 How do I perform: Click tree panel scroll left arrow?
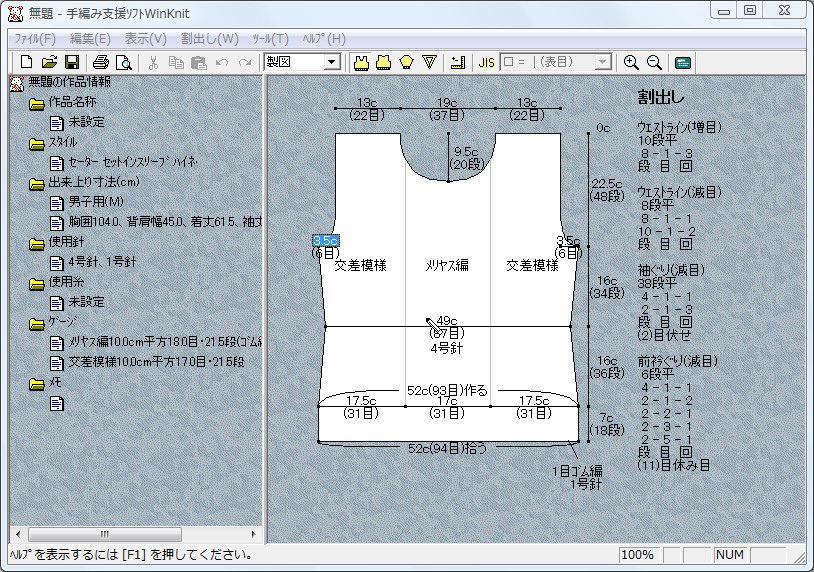(18, 534)
